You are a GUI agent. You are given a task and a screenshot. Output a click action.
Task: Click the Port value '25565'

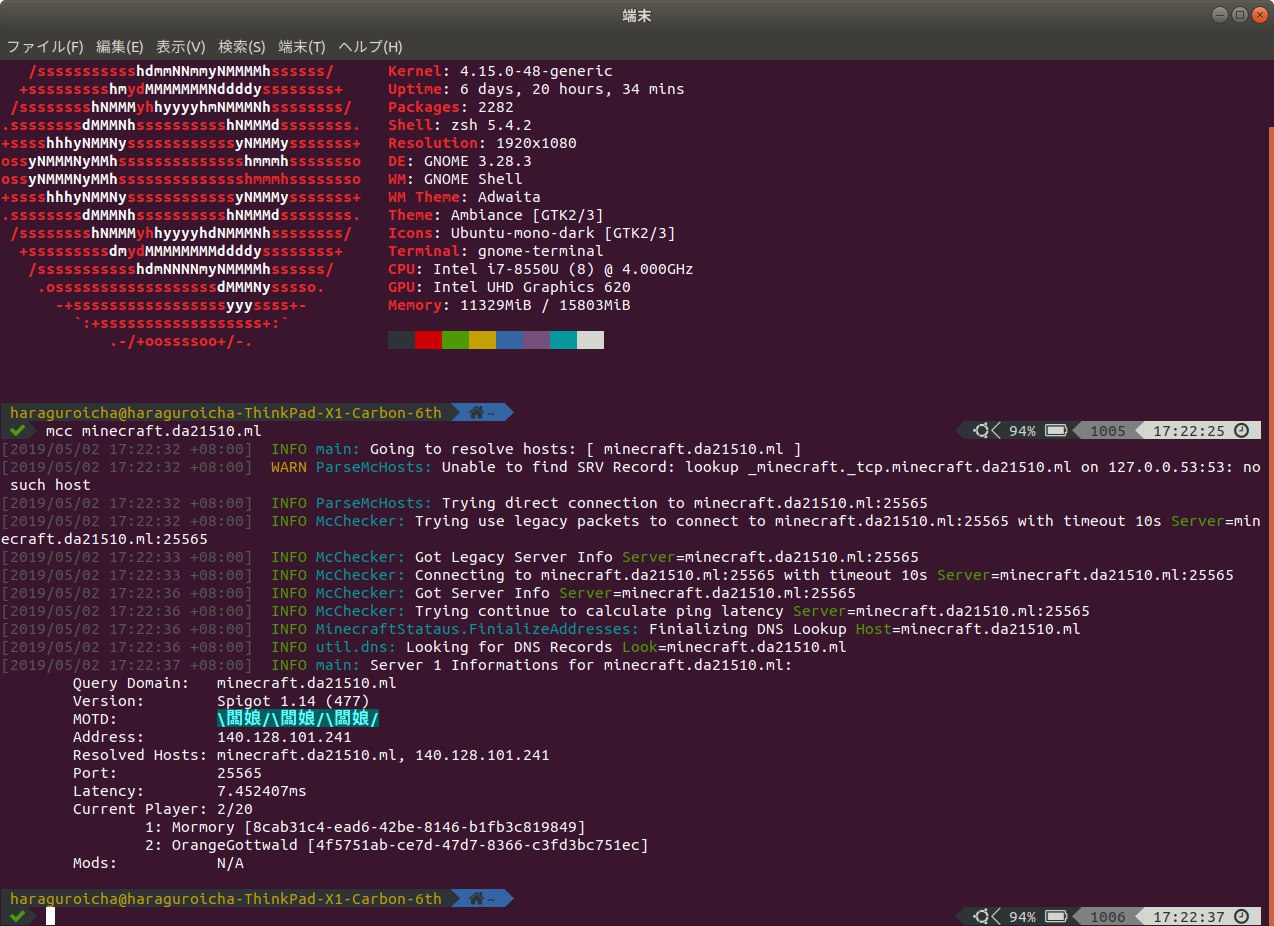pos(239,773)
